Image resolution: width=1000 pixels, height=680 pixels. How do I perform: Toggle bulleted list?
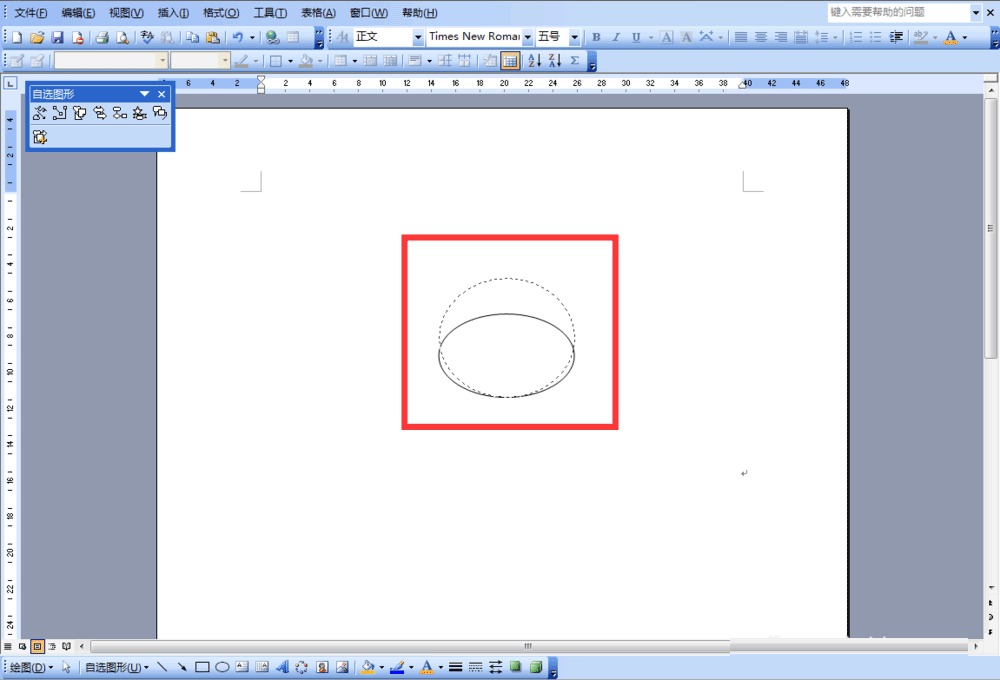pyautogui.click(x=876, y=38)
